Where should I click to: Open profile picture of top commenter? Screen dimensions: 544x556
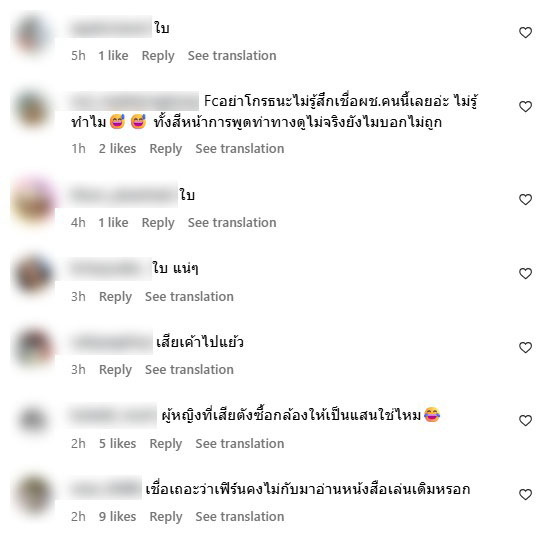[33, 34]
